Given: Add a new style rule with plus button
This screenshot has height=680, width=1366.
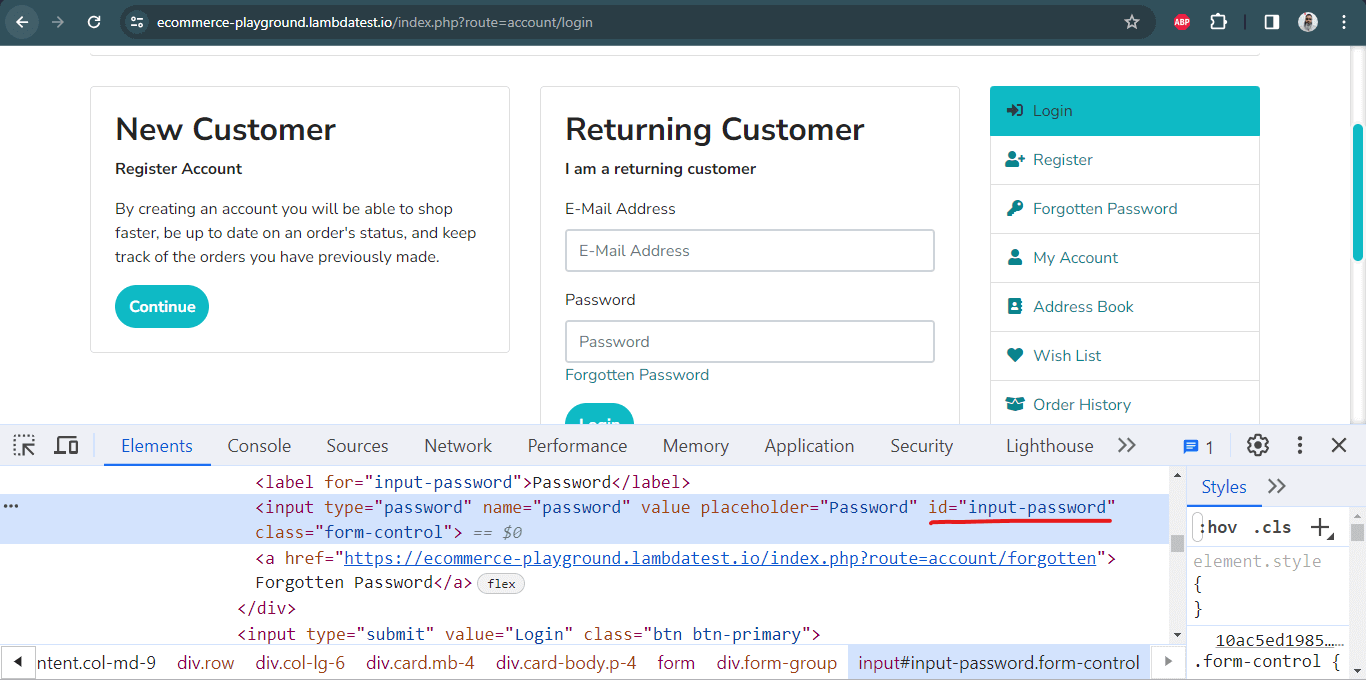Looking at the screenshot, I should point(1318,526).
